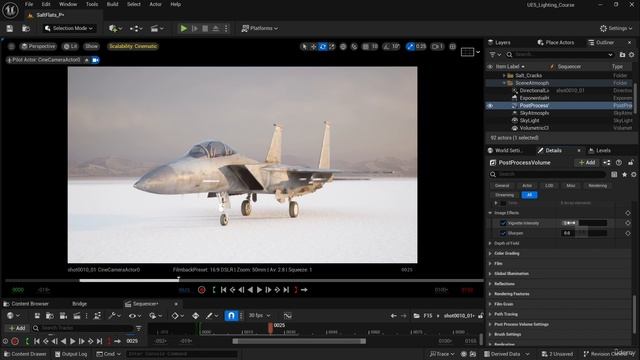Select the Scale gizmo tool in viewport
Image resolution: width=640 pixels, height=360 pixels.
click(x=332, y=47)
